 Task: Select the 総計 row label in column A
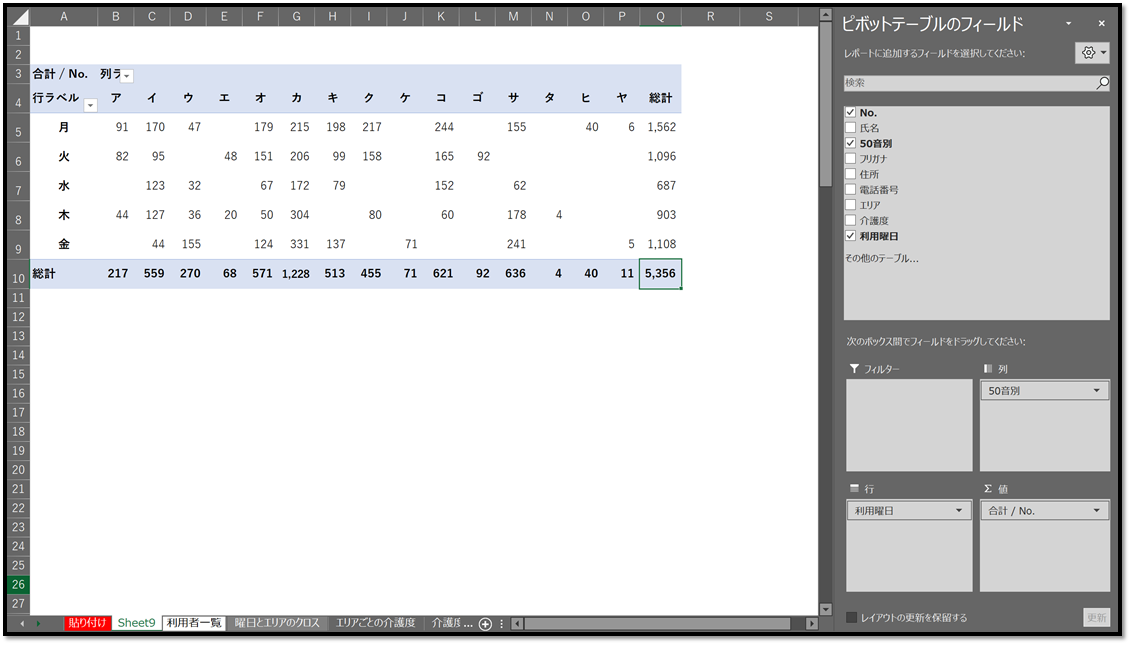pos(63,274)
